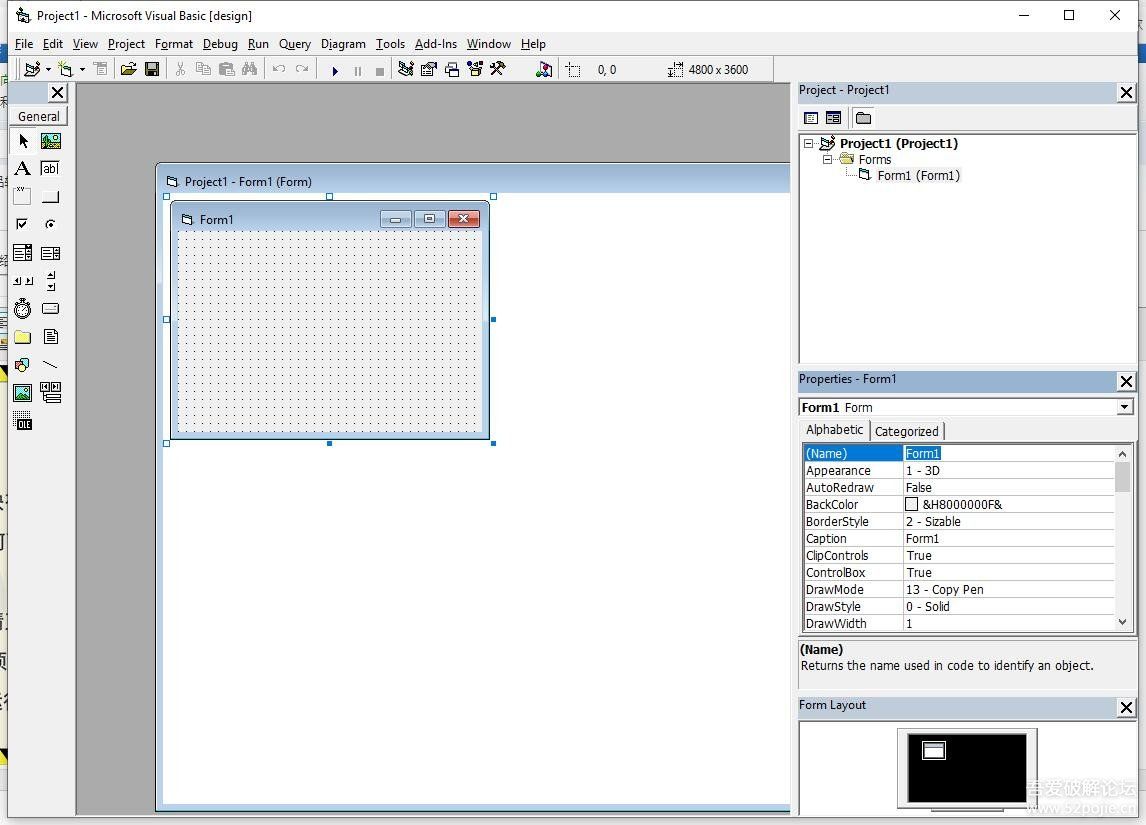The image size is (1146, 825).
Task: Collapse the Project1 (Project1) tree node
Action: click(808, 143)
